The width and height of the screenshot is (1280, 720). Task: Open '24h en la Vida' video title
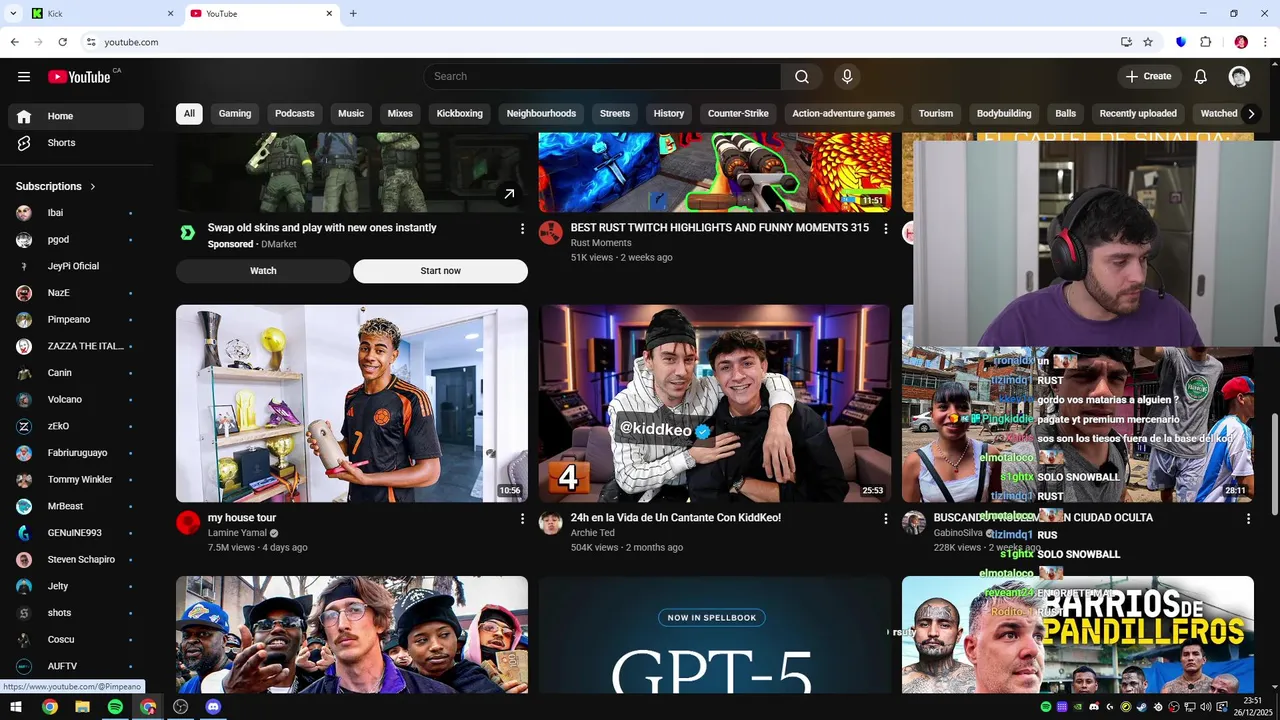click(x=676, y=518)
